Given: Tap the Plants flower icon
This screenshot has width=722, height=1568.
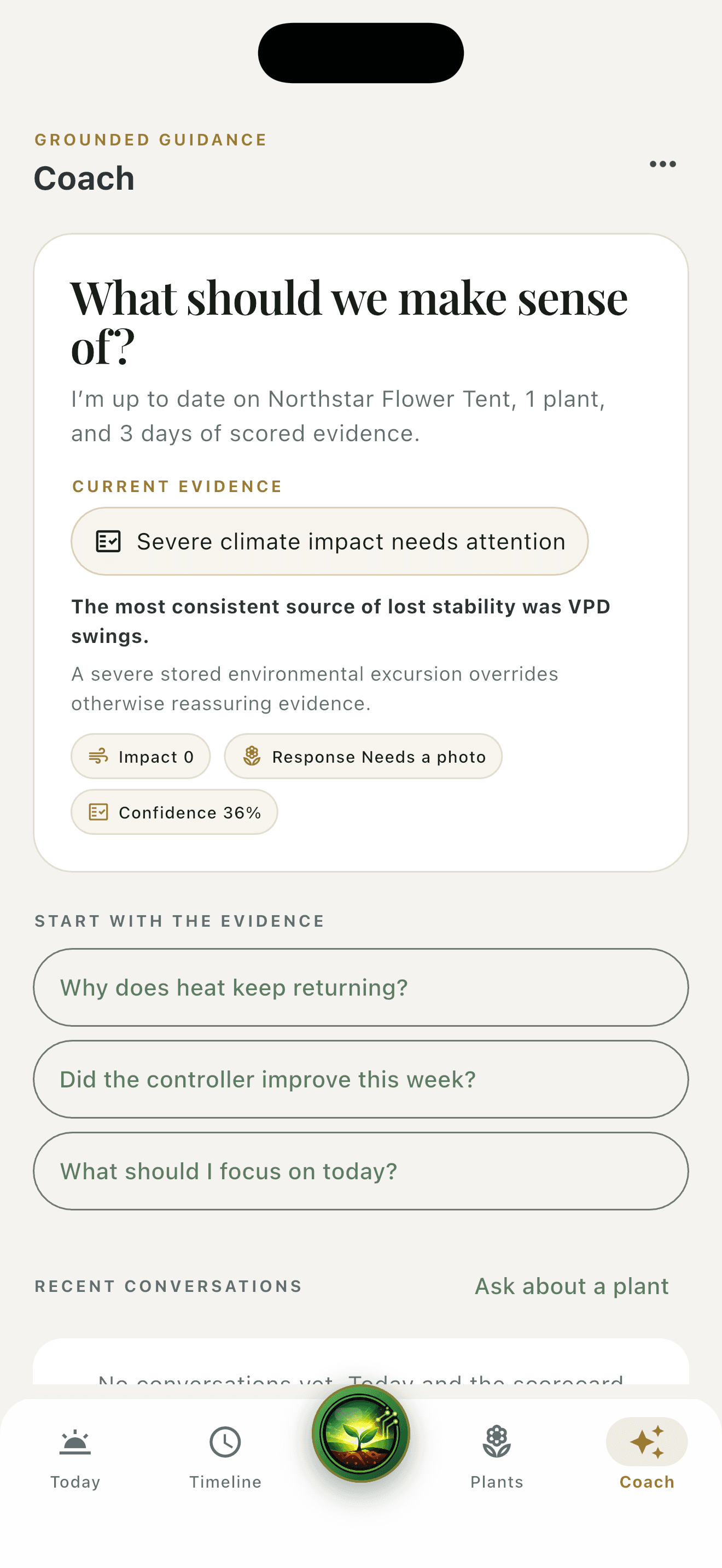Looking at the screenshot, I should tap(497, 1442).
